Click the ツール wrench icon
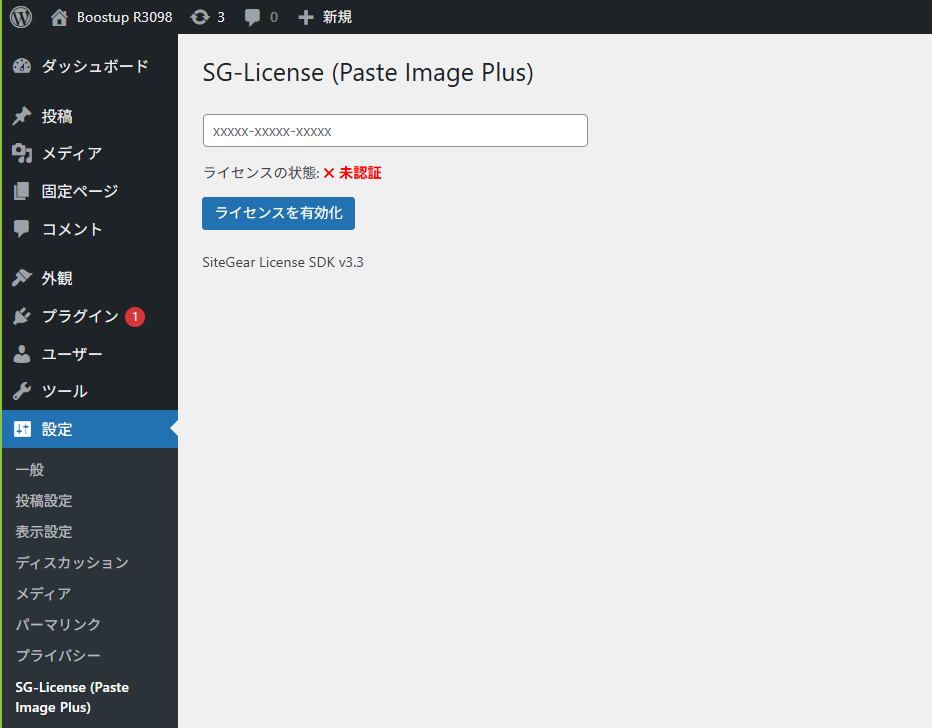The image size is (932, 728). pyautogui.click(x=22, y=391)
